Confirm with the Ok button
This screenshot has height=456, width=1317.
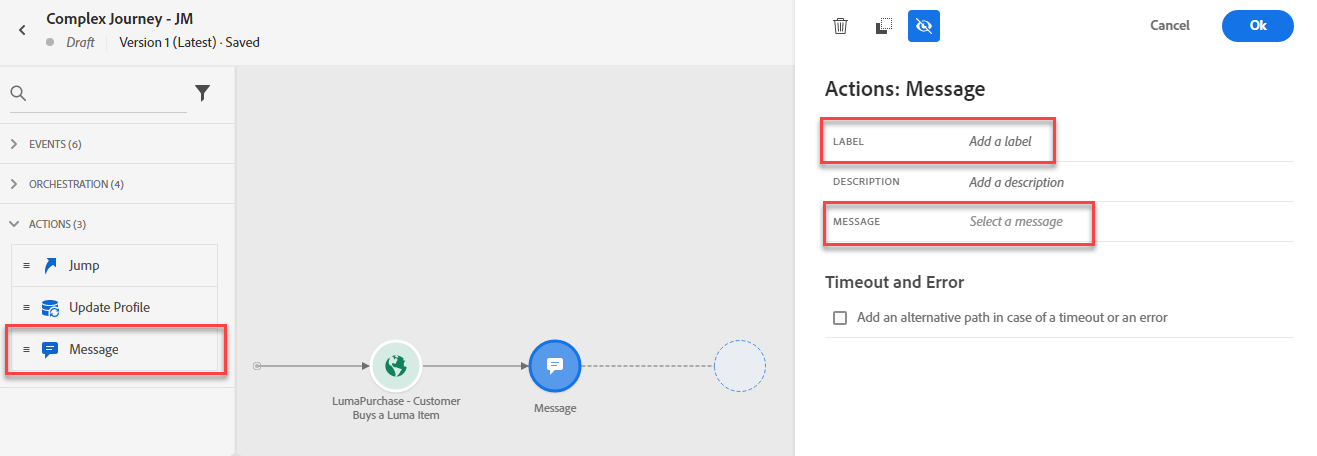(1258, 26)
